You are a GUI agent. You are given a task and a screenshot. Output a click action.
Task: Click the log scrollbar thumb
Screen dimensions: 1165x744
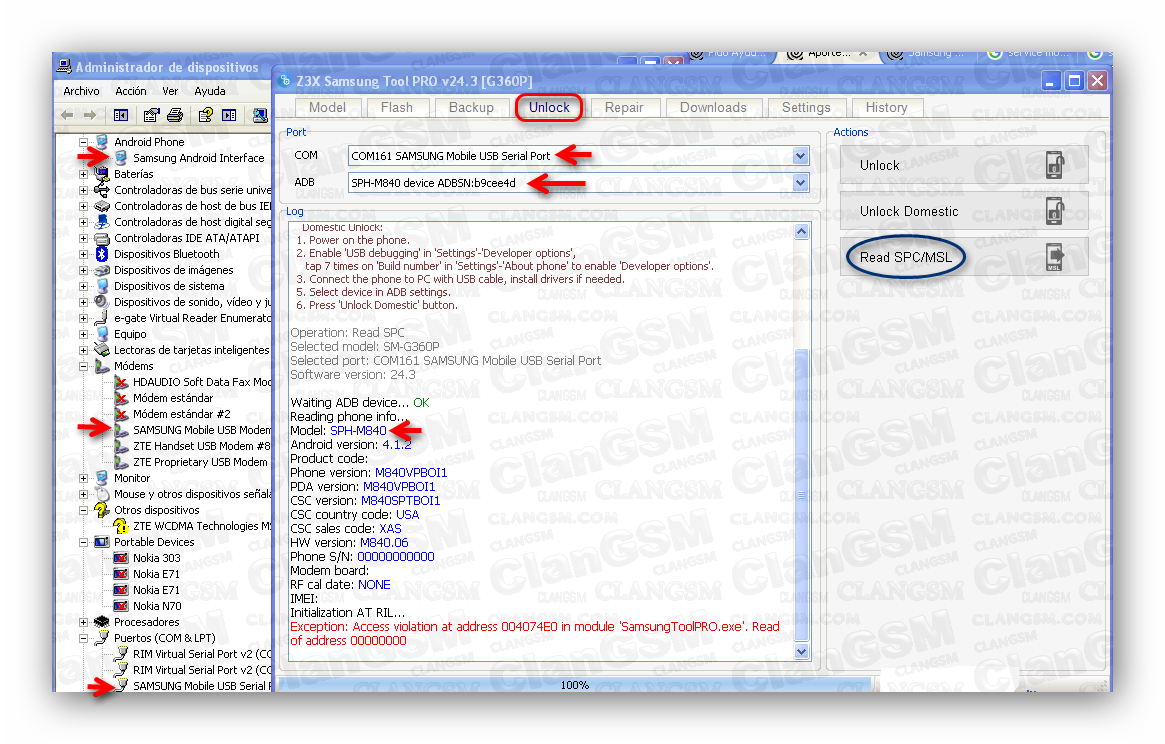pyautogui.click(x=801, y=493)
